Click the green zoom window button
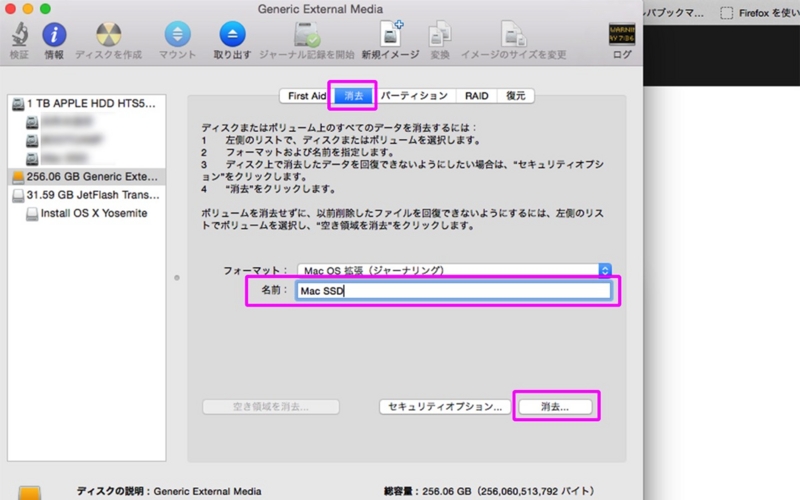The image size is (800, 500). [45, 9]
